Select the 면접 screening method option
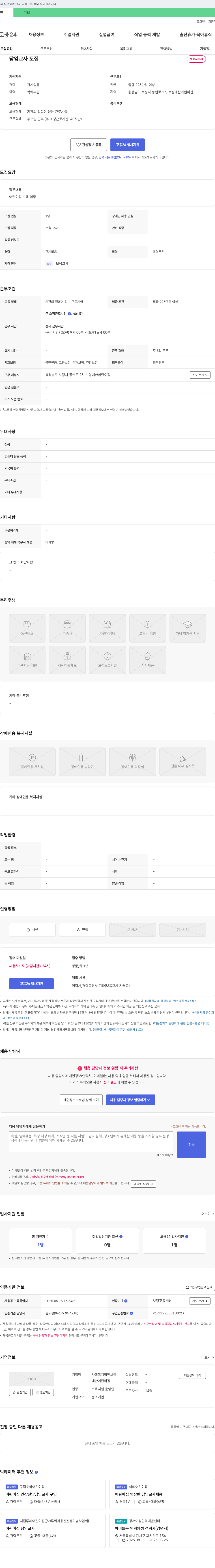215x1568 pixels. [83, 930]
